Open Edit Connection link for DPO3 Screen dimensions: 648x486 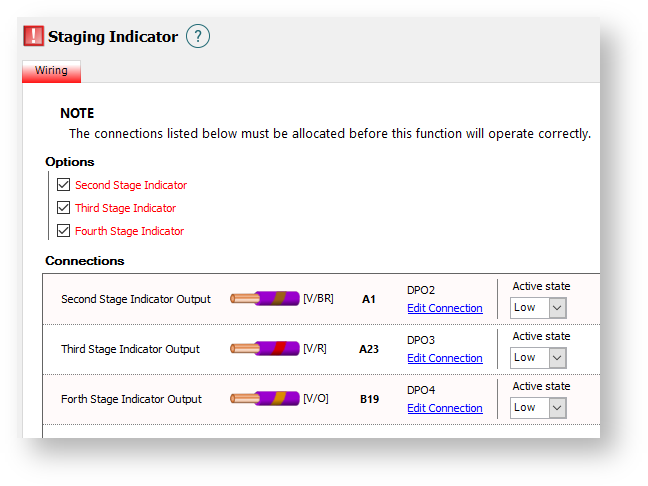pyautogui.click(x=444, y=358)
